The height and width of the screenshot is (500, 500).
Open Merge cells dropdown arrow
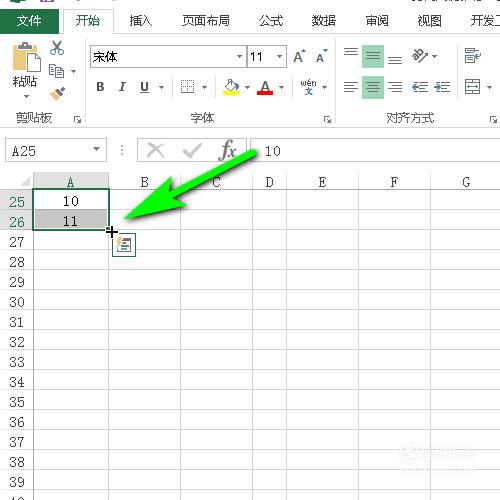pos(489,87)
